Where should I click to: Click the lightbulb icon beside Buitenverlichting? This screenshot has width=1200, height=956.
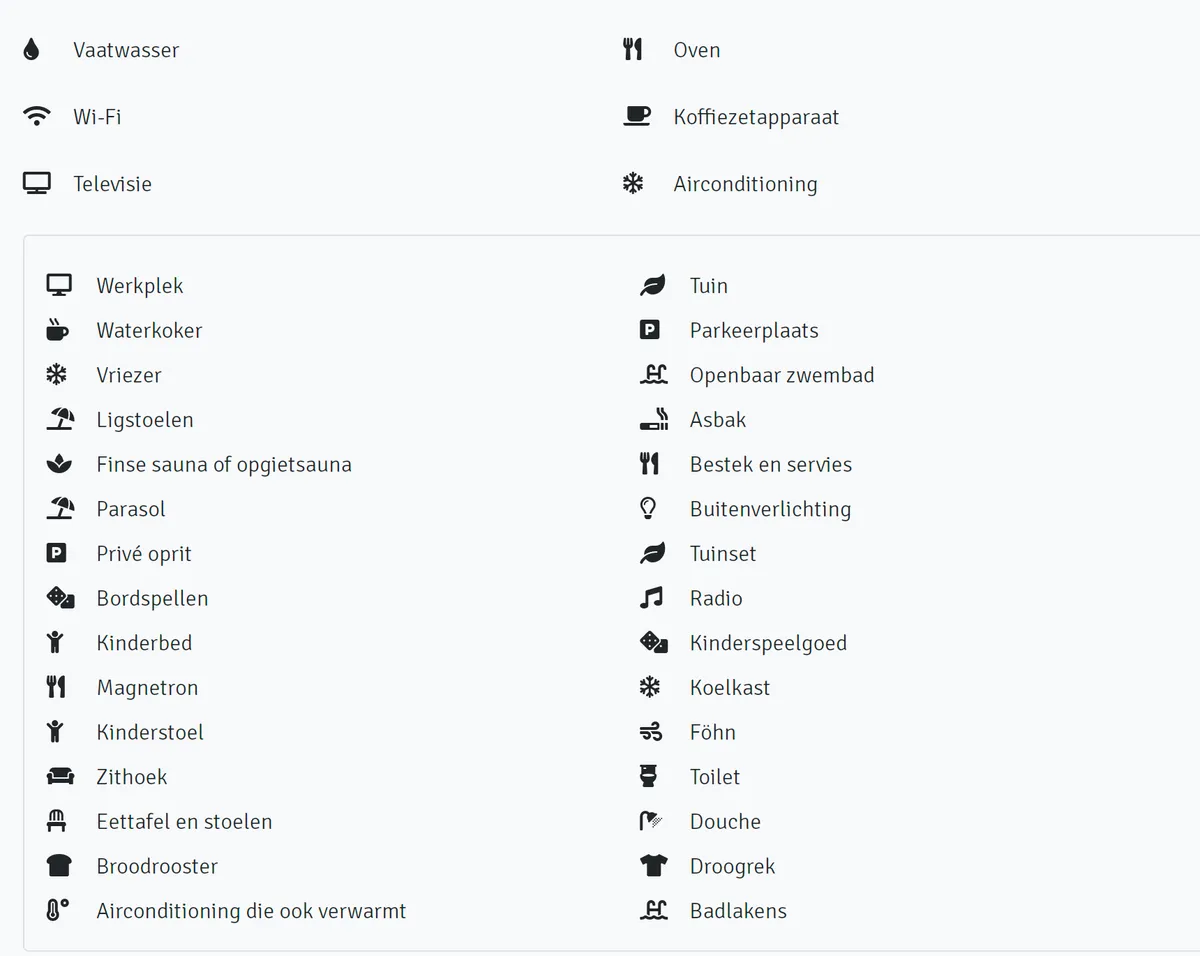click(x=649, y=509)
